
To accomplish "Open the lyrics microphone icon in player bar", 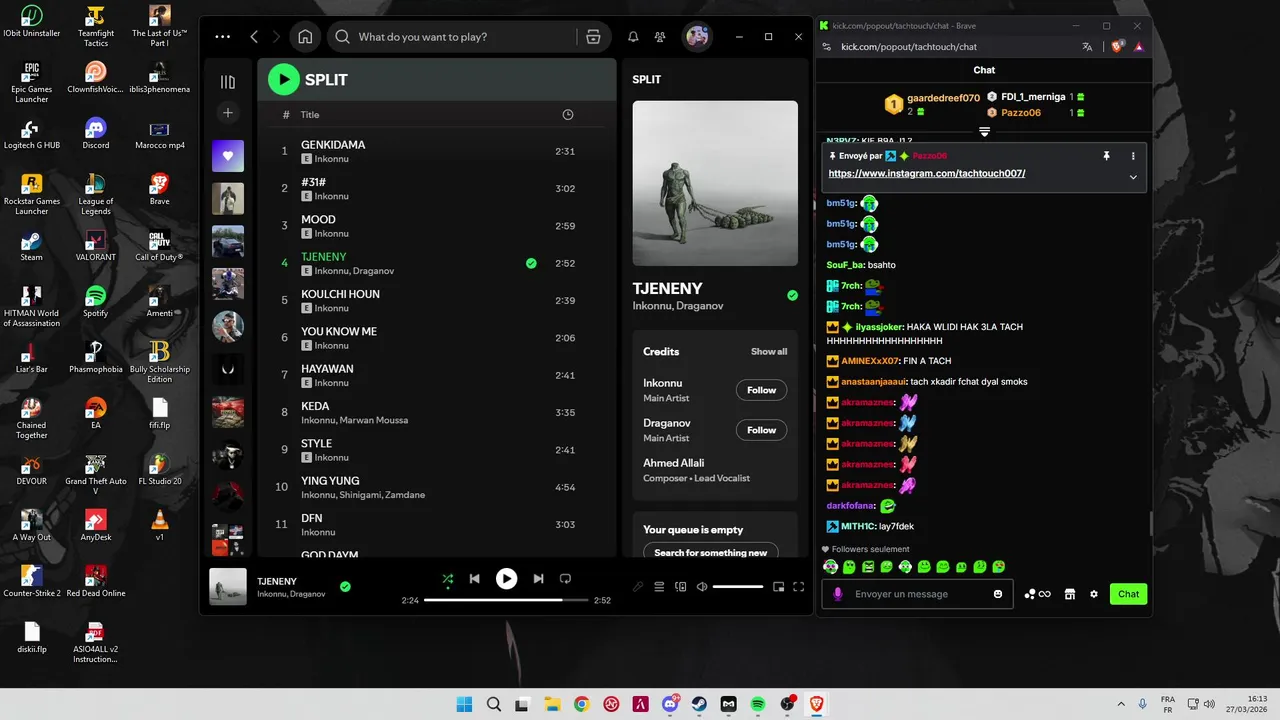I will [638, 587].
